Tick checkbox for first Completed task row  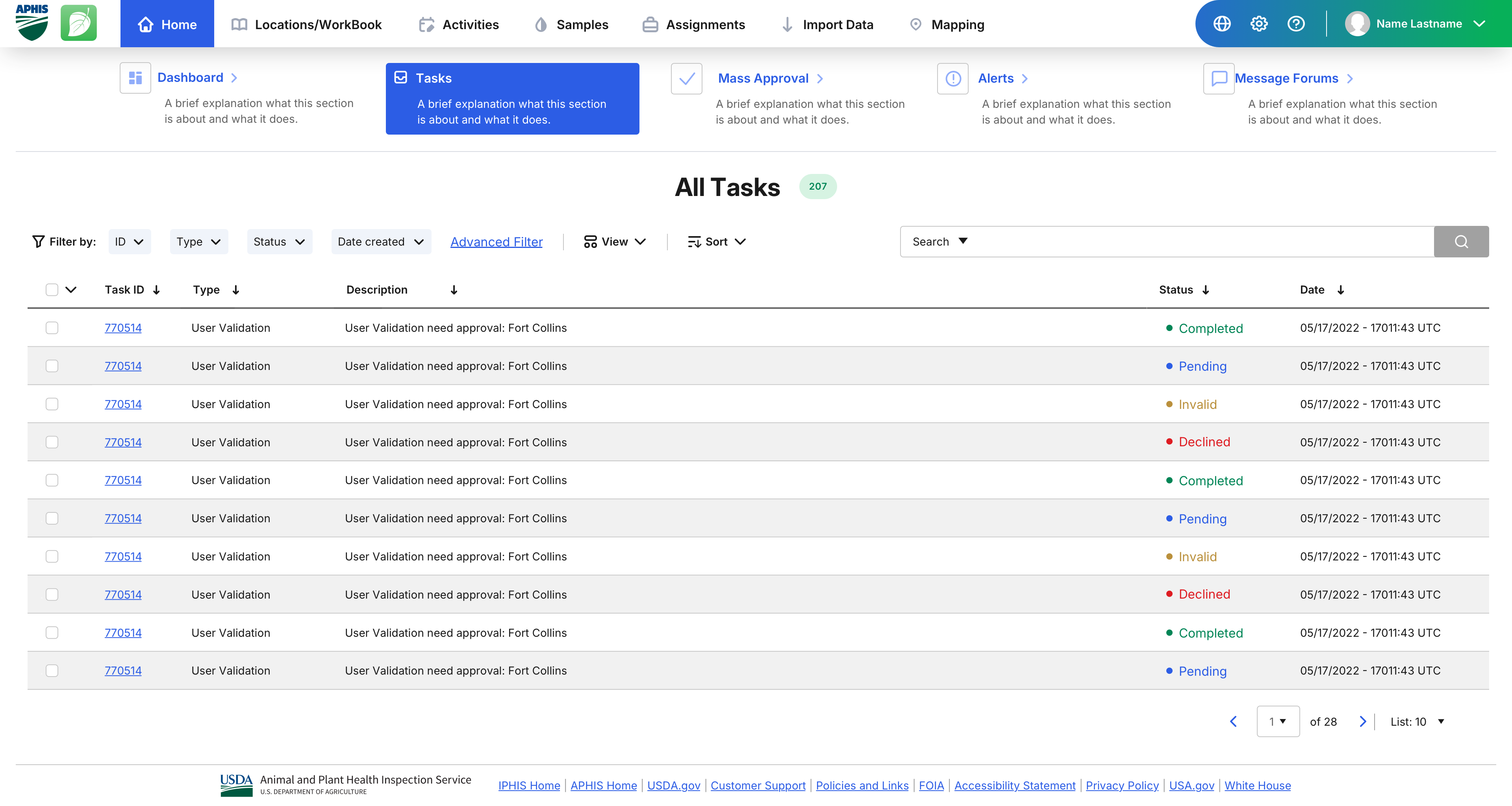point(52,328)
